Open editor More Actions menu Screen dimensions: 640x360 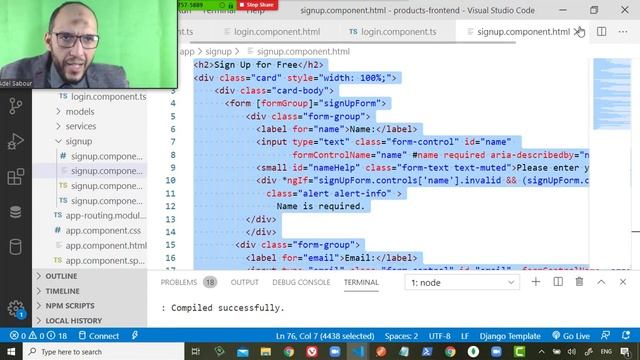pos(622,31)
